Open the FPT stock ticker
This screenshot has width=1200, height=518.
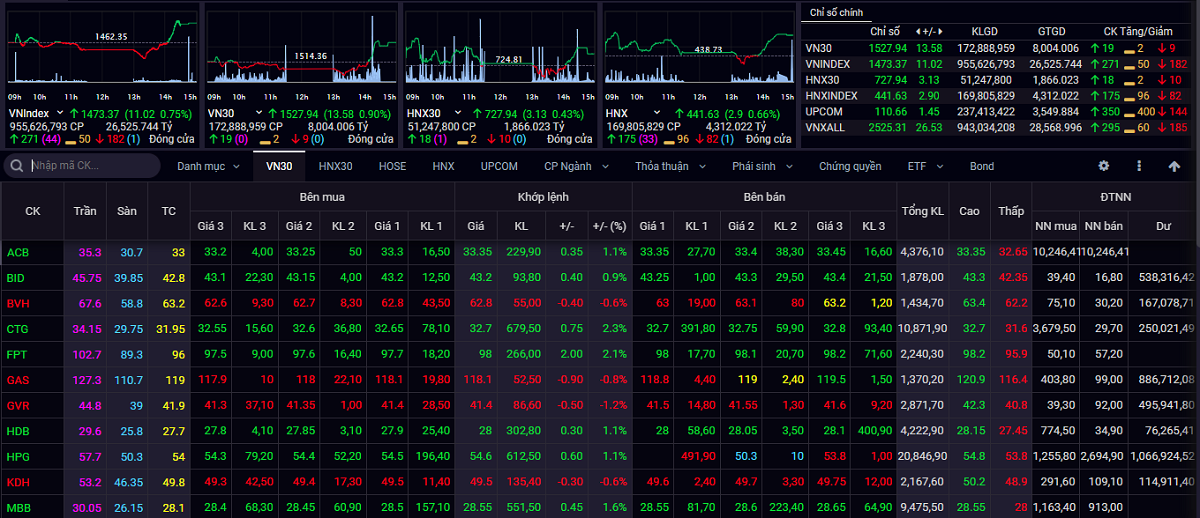click(x=17, y=354)
